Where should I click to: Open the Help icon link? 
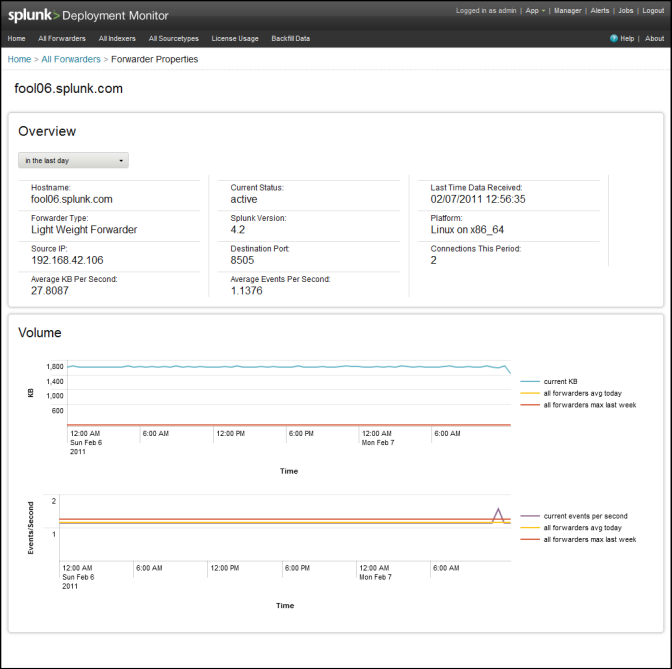pyautogui.click(x=614, y=39)
